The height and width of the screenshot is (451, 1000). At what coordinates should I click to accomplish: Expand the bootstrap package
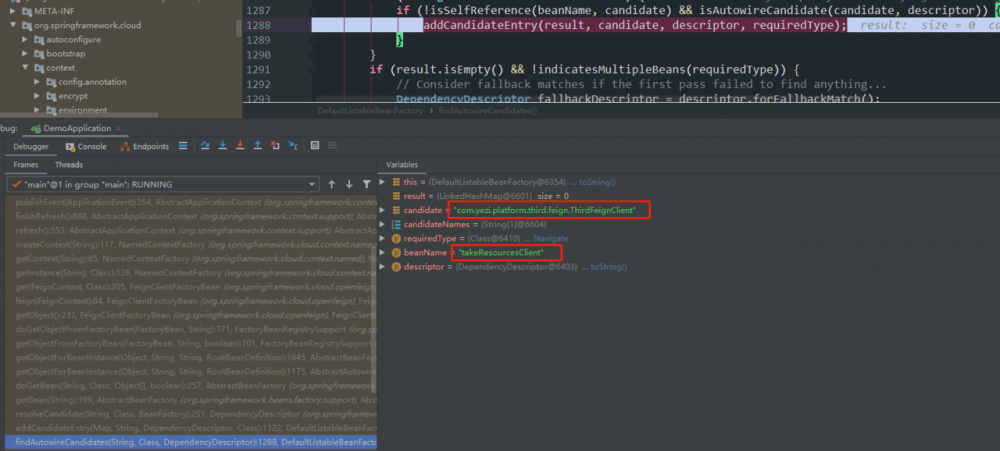[26, 54]
